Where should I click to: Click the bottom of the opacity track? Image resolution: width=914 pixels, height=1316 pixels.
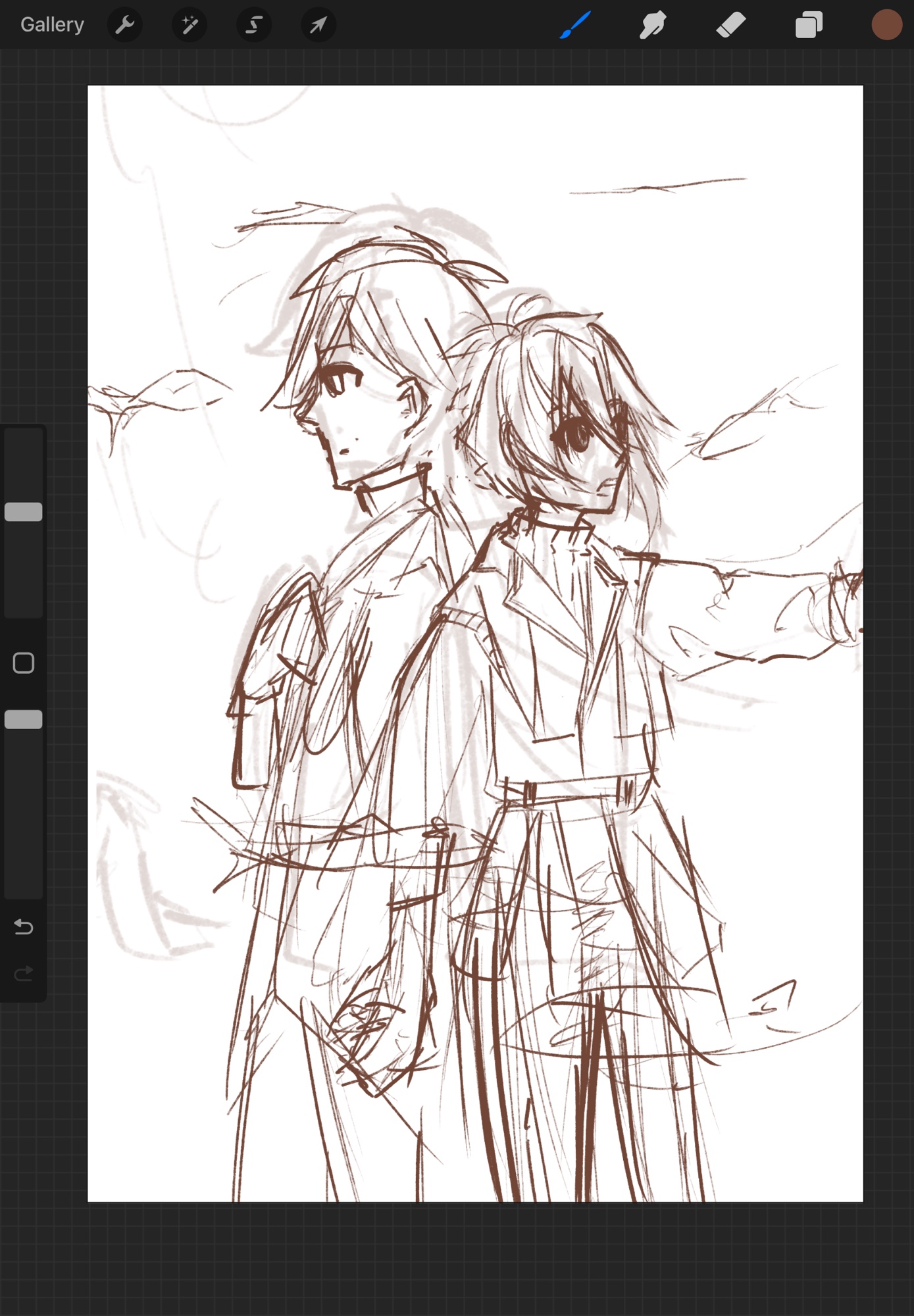pyautogui.click(x=24, y=888)
